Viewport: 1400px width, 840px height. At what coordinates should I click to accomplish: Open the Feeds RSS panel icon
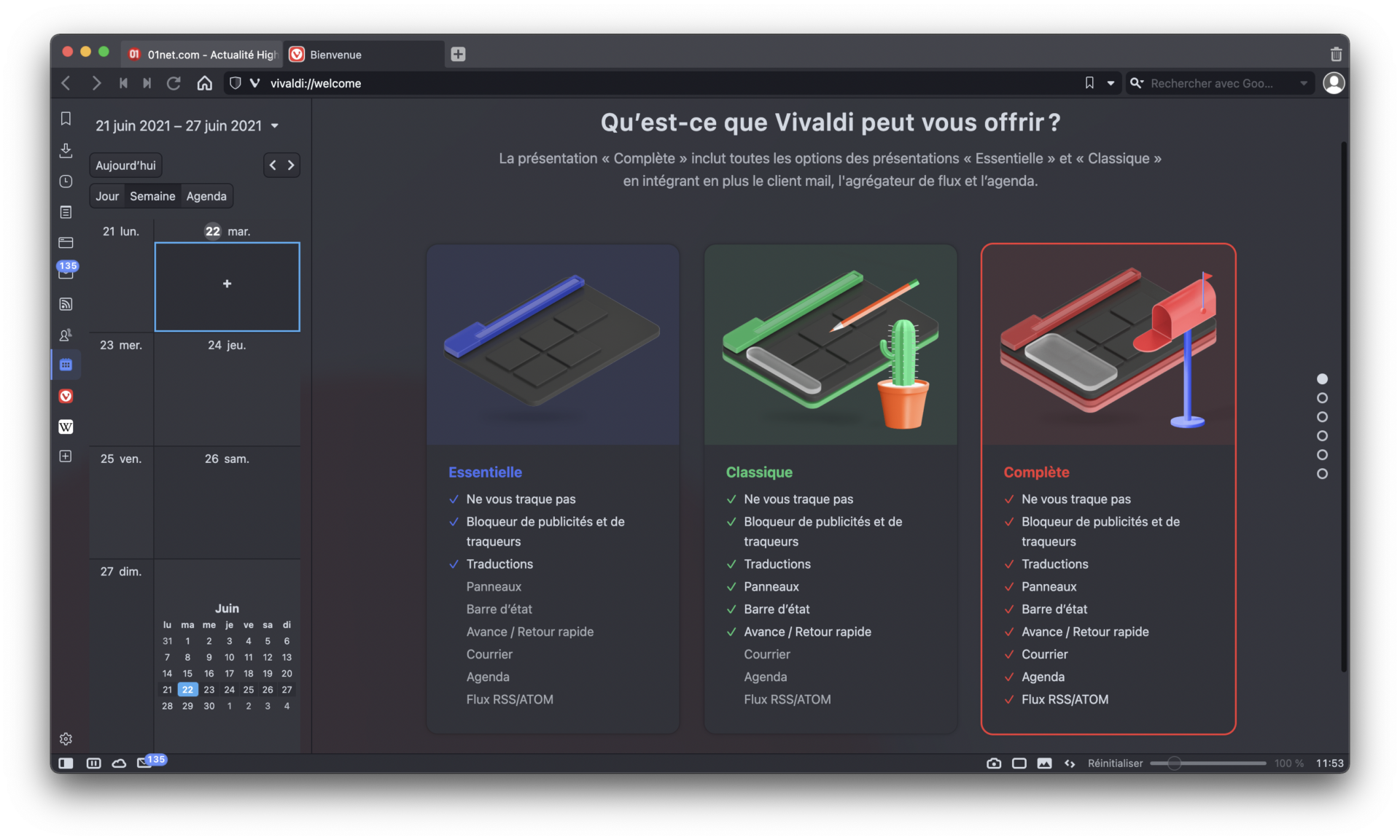pos(66,304)
